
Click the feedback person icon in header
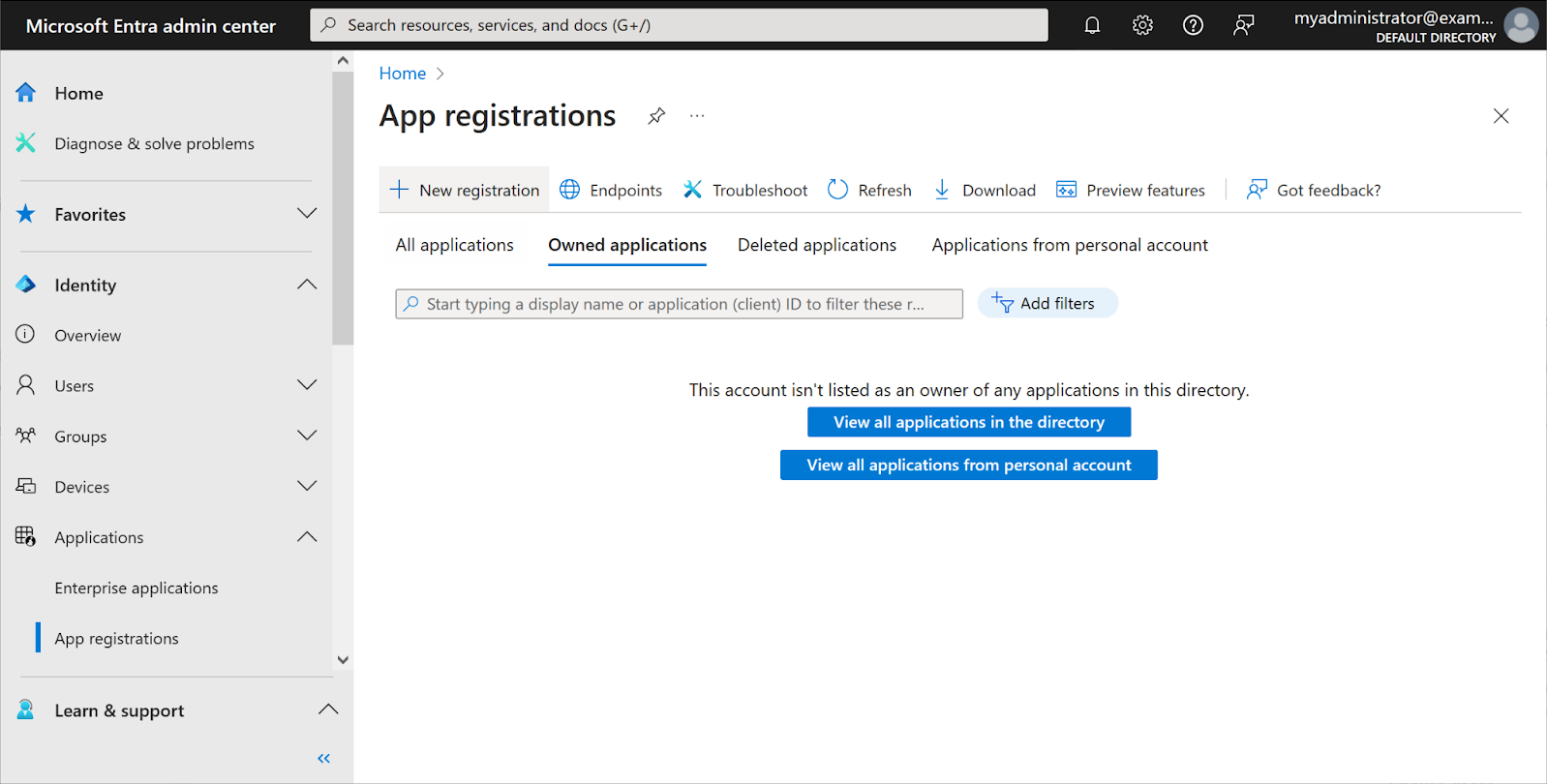pyautogui.click(x=1244, y=25)
